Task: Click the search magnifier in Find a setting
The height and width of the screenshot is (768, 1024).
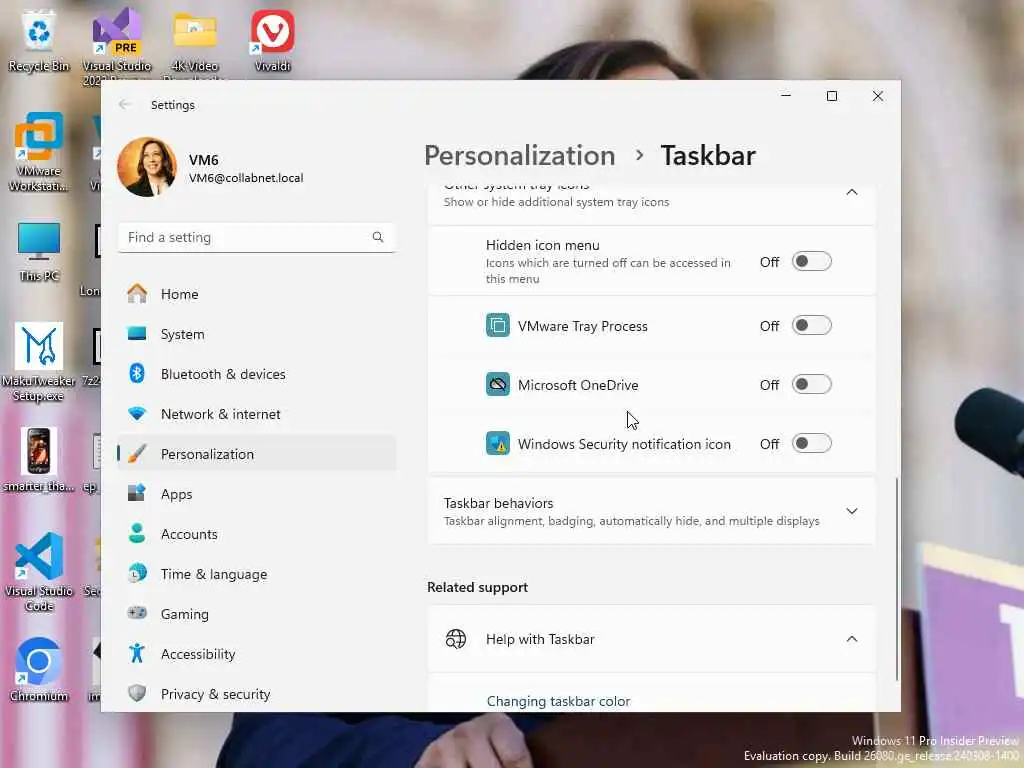Action: 378,237
